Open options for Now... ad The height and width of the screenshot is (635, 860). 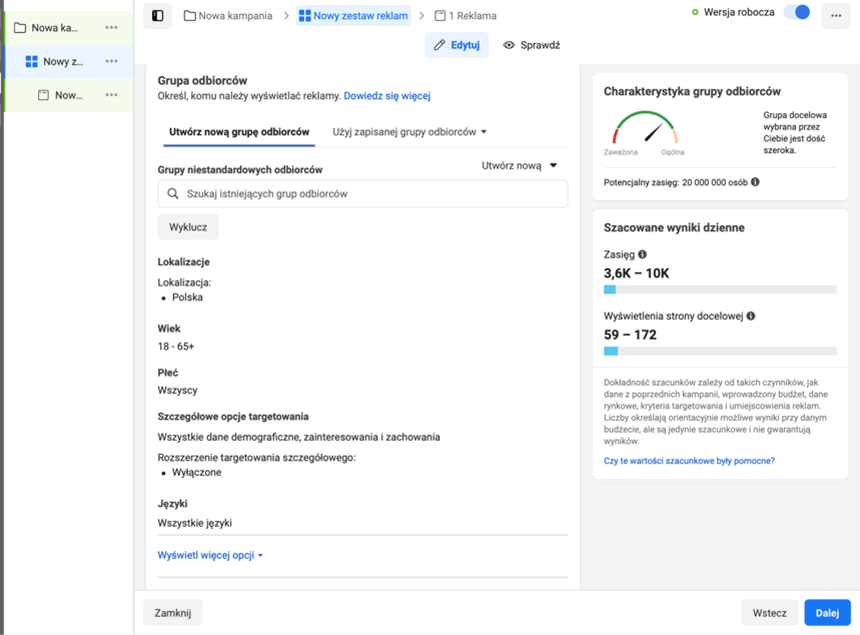pos(111,95)
